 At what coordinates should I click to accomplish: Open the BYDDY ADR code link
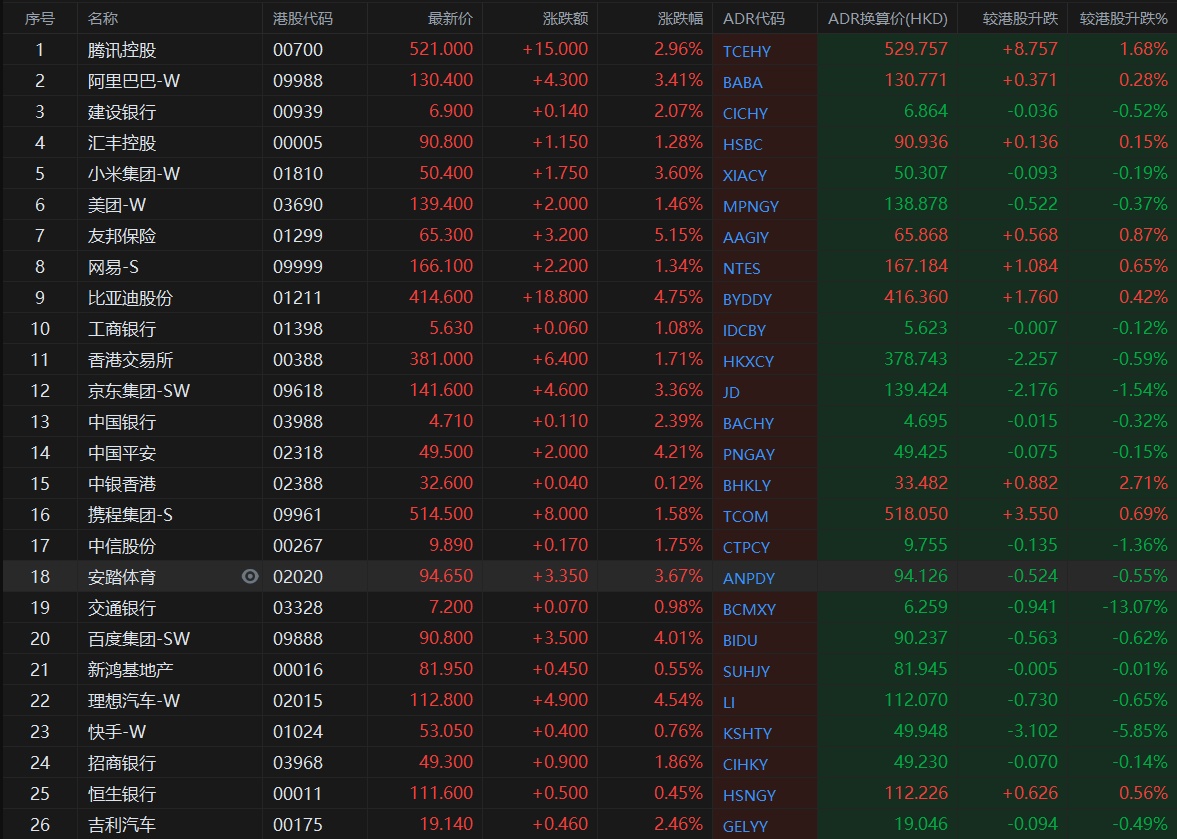747,299
